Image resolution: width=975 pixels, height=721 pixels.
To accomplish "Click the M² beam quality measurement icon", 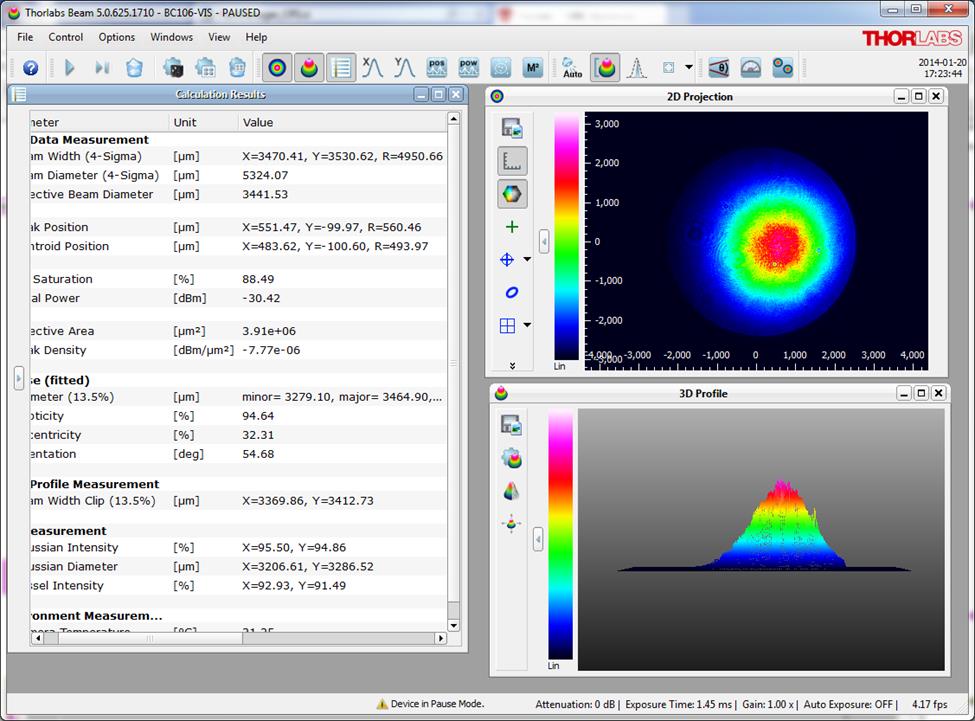I will pyautogui.click(x=532, y=68).
